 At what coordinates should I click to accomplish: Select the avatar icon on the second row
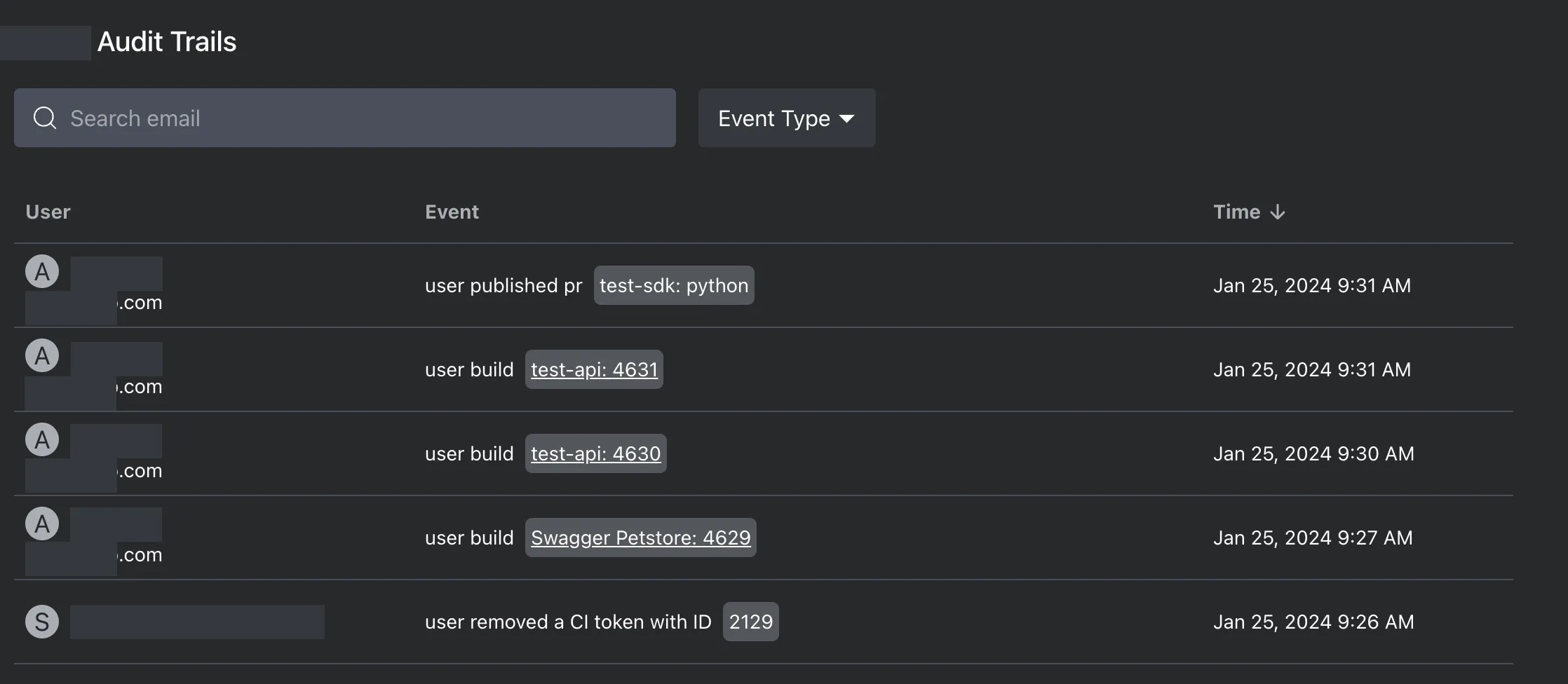41,355
